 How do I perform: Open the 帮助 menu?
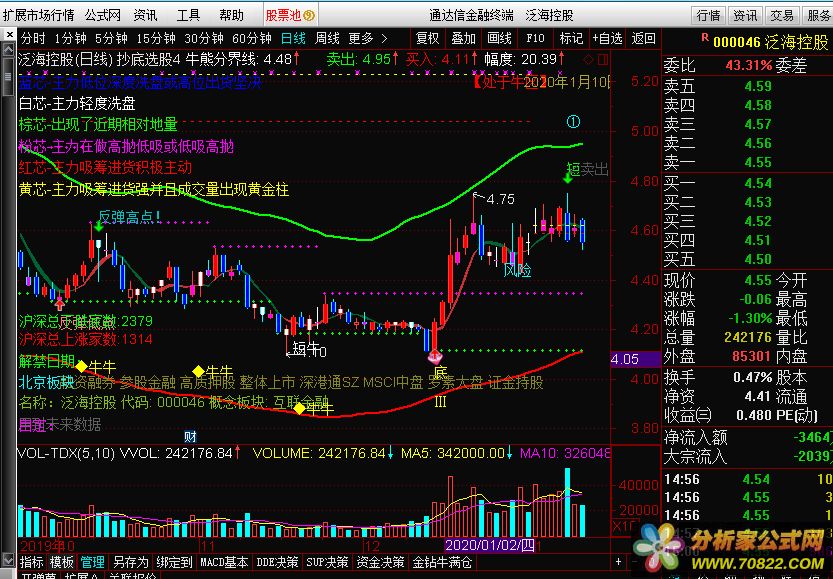231,15
